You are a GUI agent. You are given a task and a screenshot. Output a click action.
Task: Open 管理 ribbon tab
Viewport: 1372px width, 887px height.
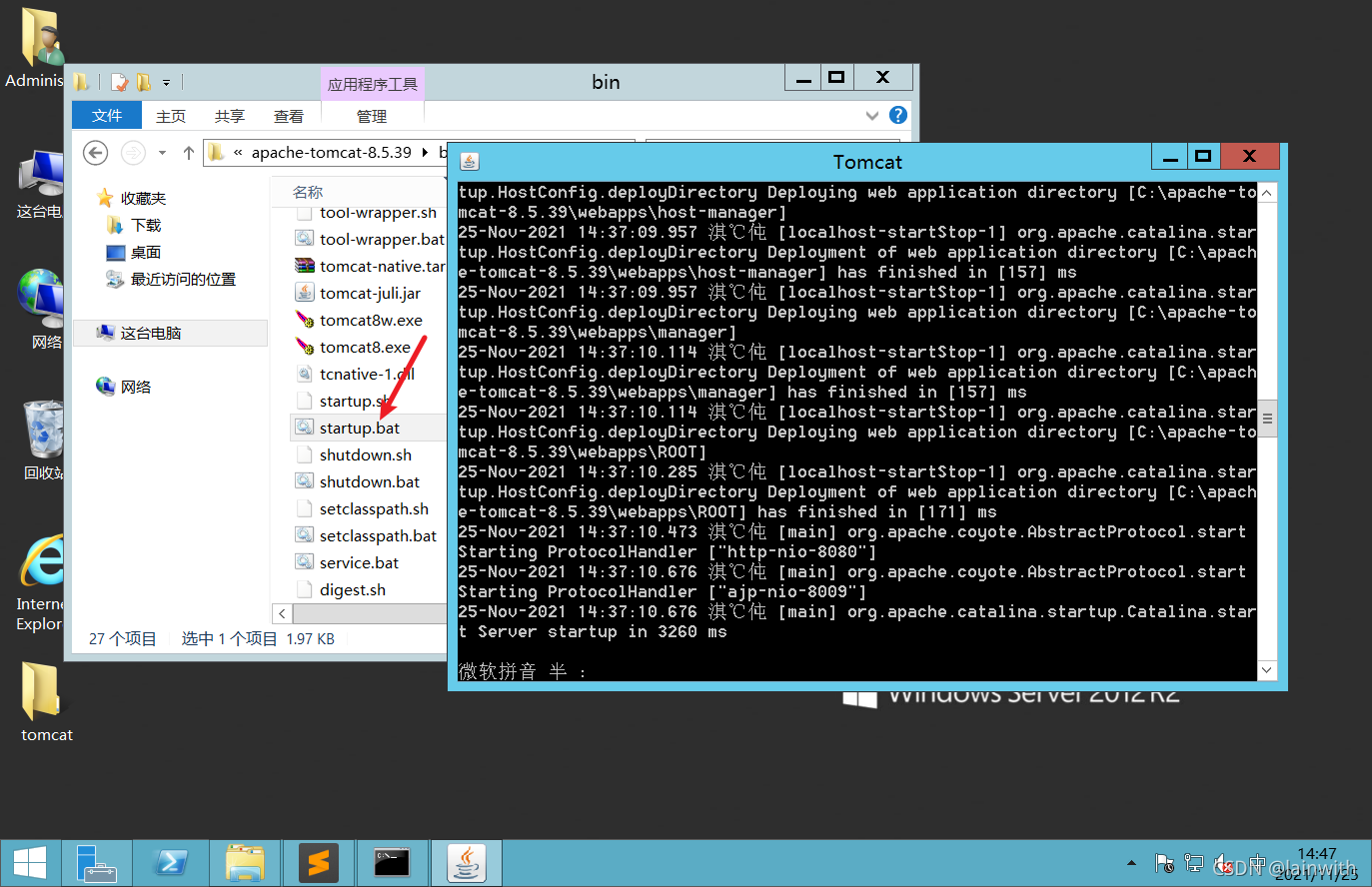(x=372, y=116)
